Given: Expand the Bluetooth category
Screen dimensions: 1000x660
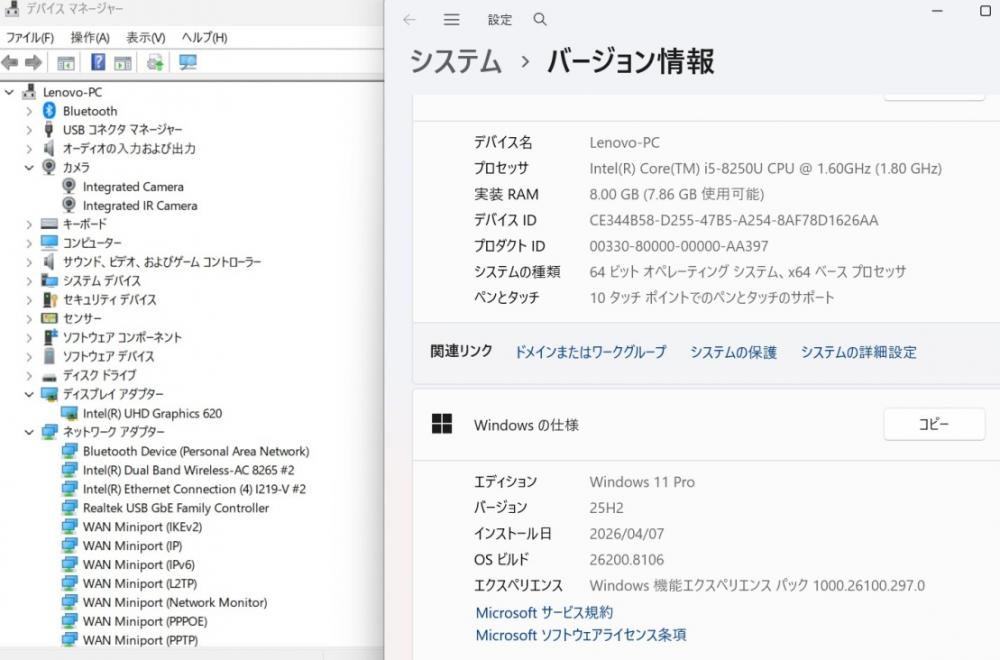Looking at the screenshot, I should [29, 111].
